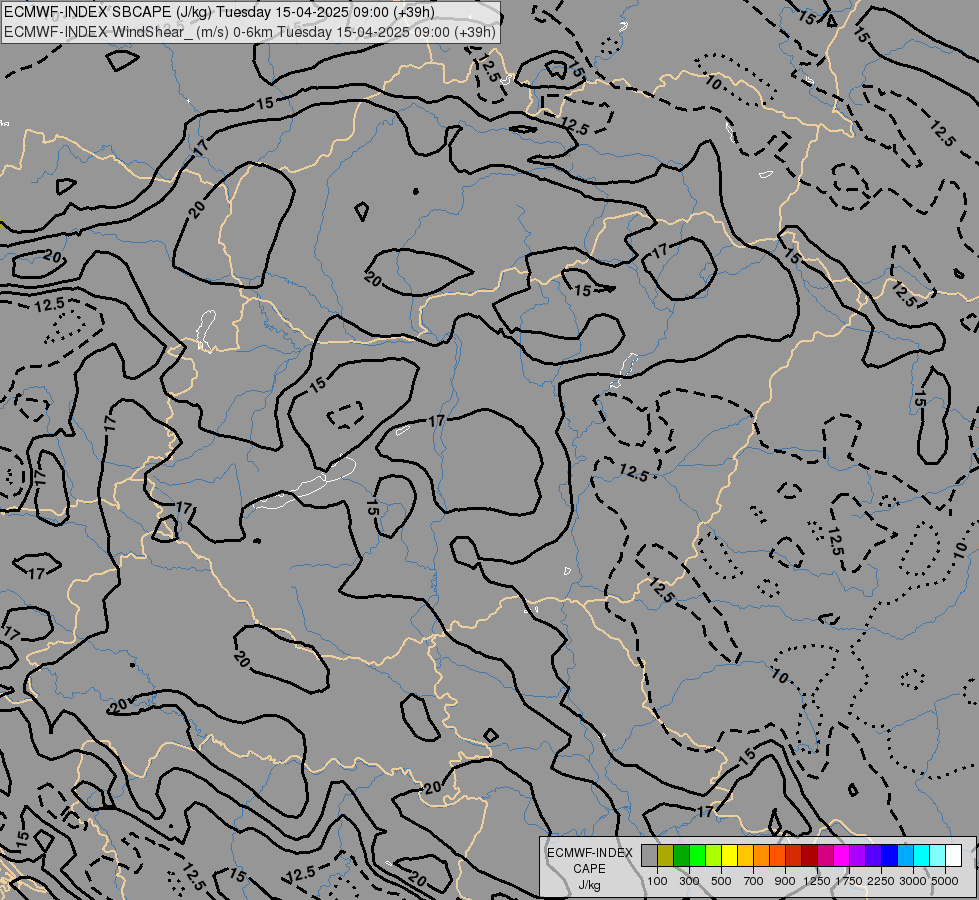Click the 700 legend value
The image size is (979, 900).
[754, 881]
